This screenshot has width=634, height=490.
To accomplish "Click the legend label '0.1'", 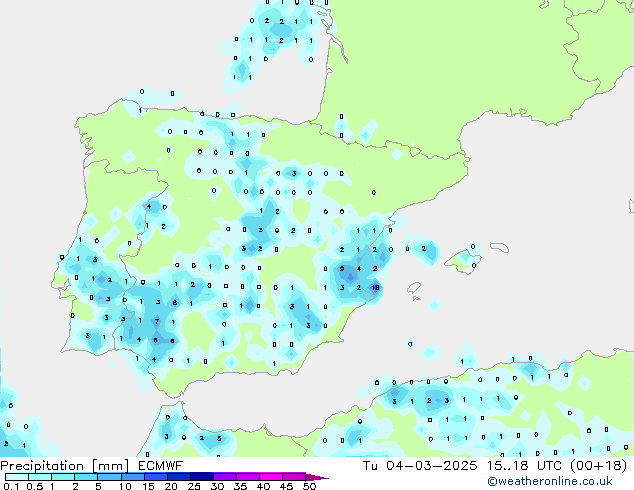I will 11,486.
